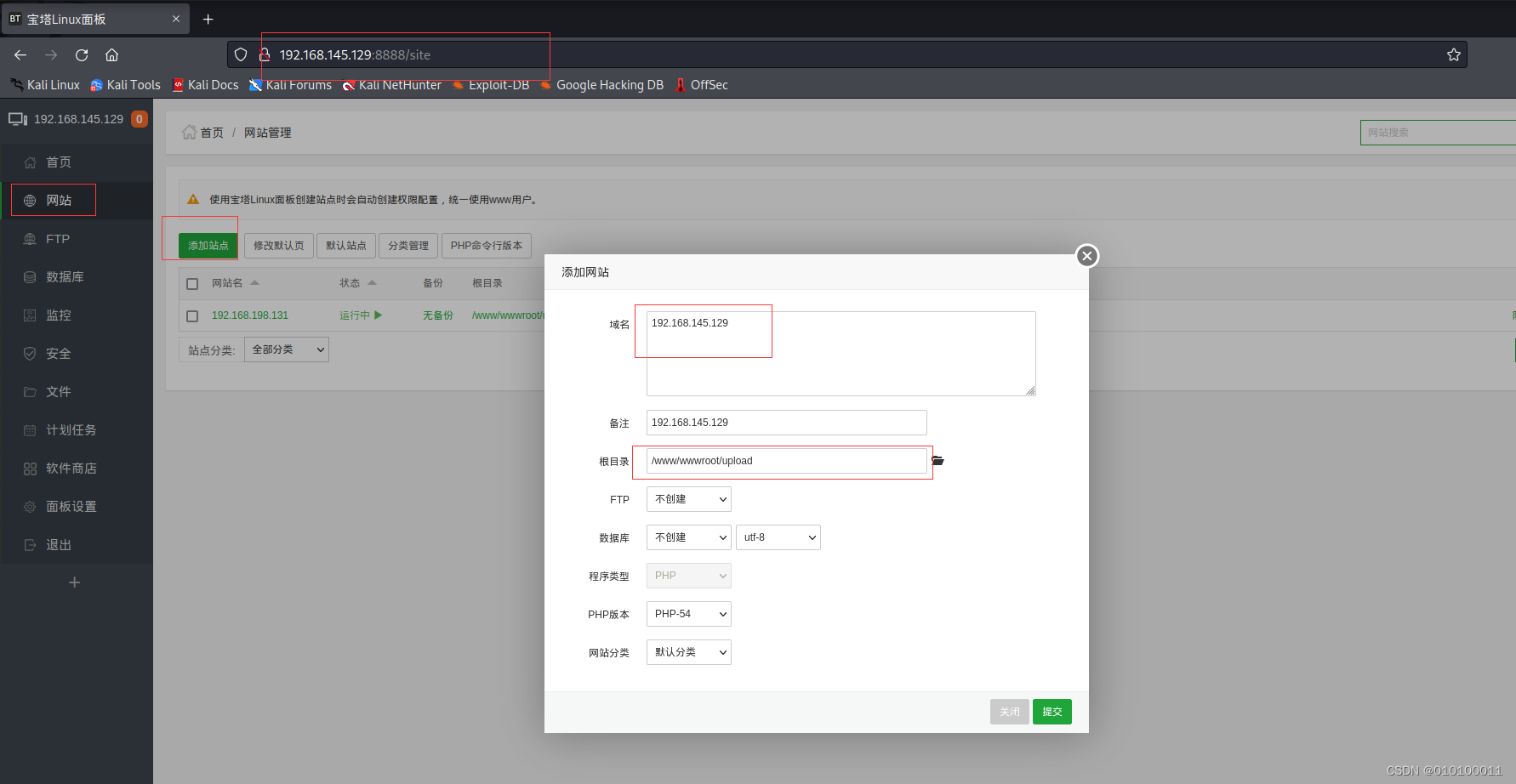
Task: Open a new browser tab
Action: pos(208,19)
